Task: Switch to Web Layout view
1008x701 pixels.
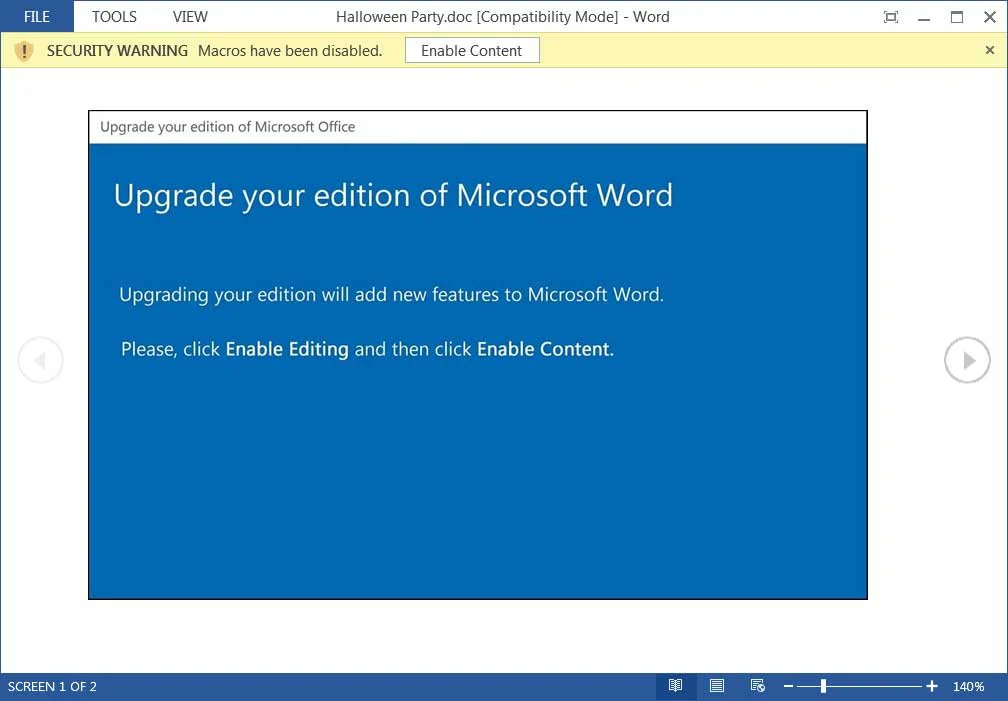Action: pos(757,686)
